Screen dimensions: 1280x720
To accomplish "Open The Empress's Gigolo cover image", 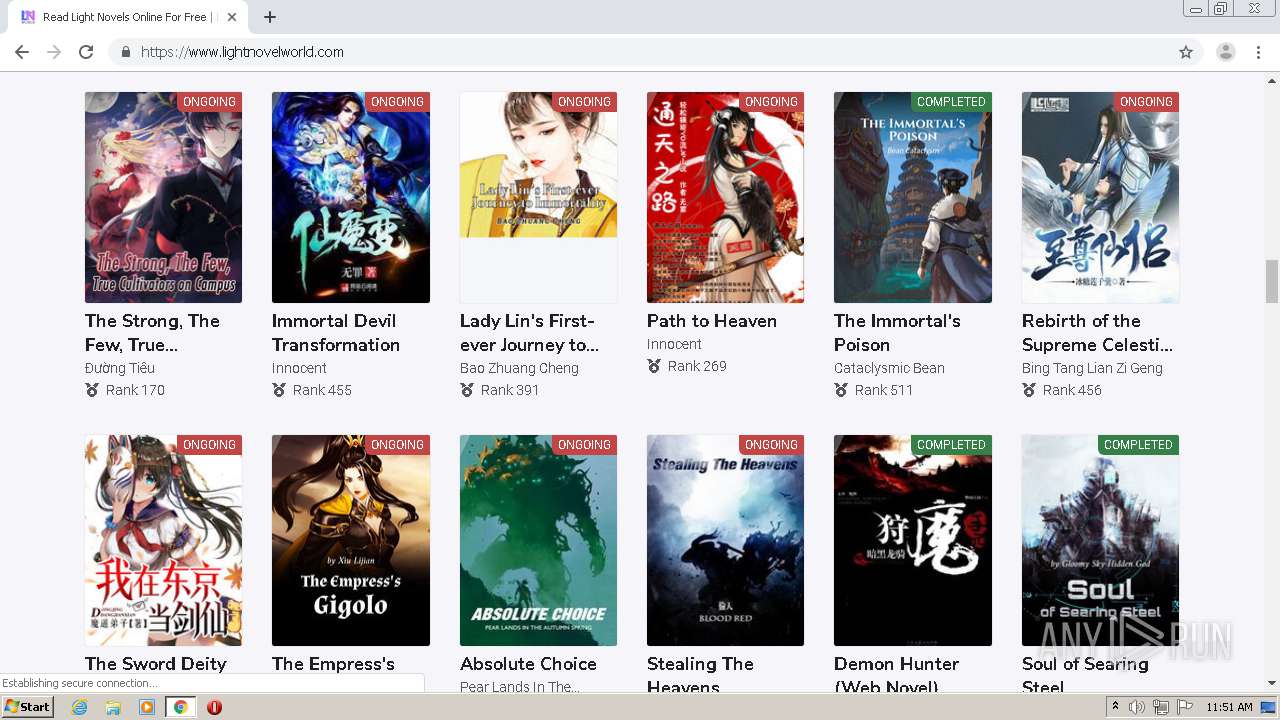I will click(x=351, y=540).
